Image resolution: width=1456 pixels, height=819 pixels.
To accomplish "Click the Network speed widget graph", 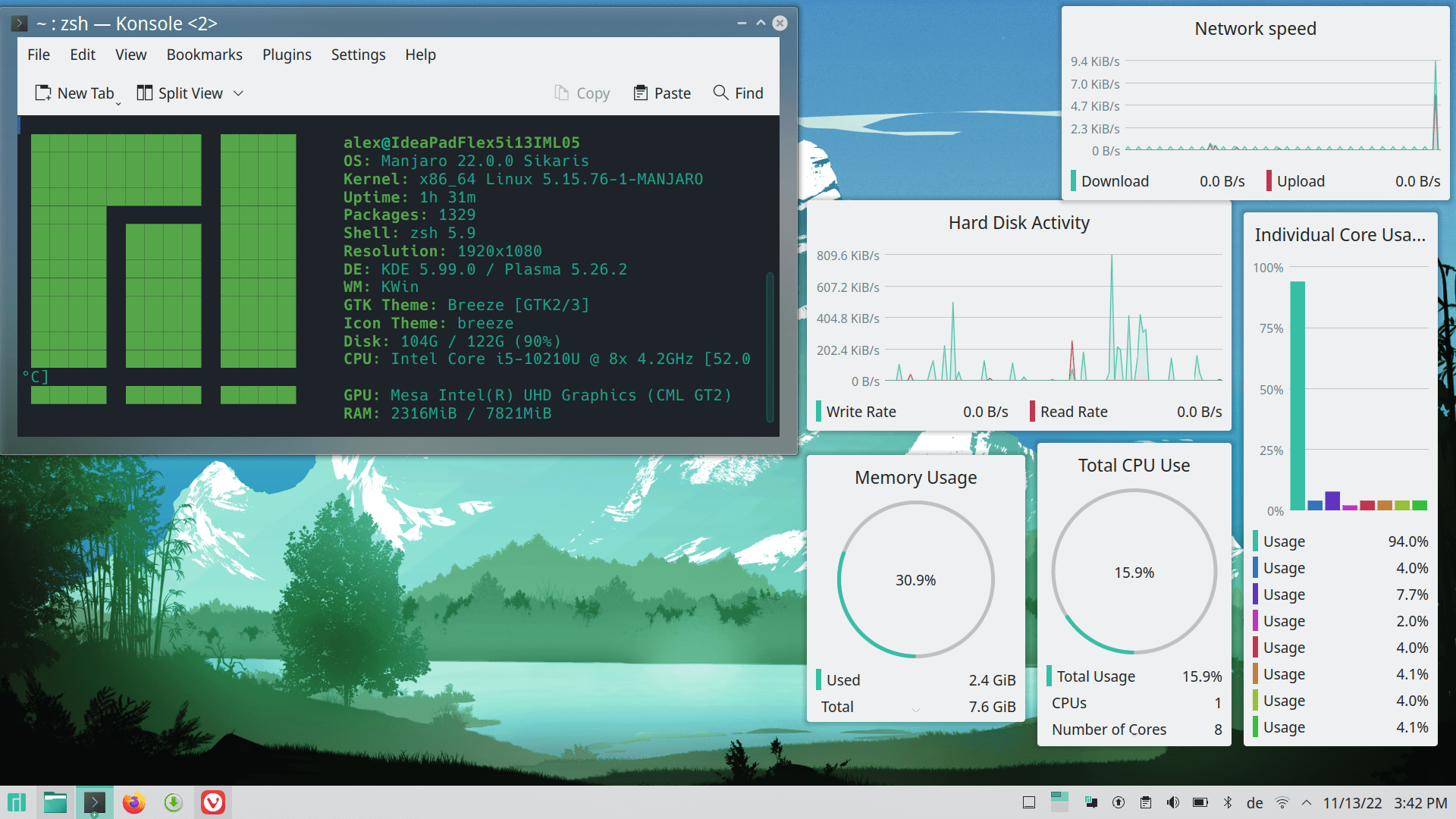I will coord(1283,105).
